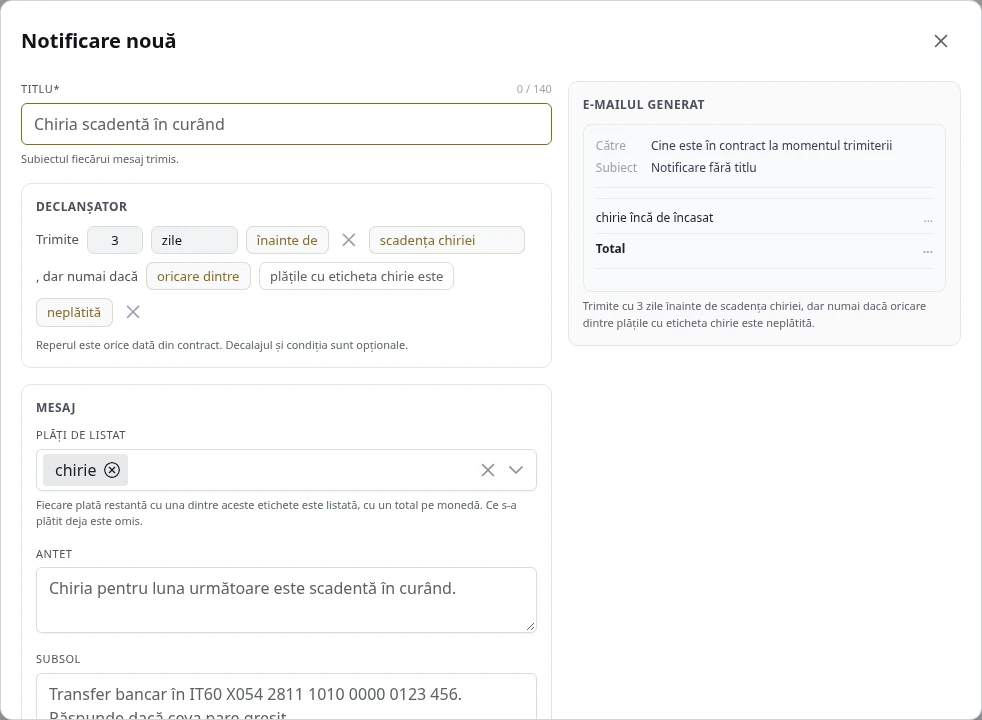Click the Trimite cu 3 zile summary text

755,314
